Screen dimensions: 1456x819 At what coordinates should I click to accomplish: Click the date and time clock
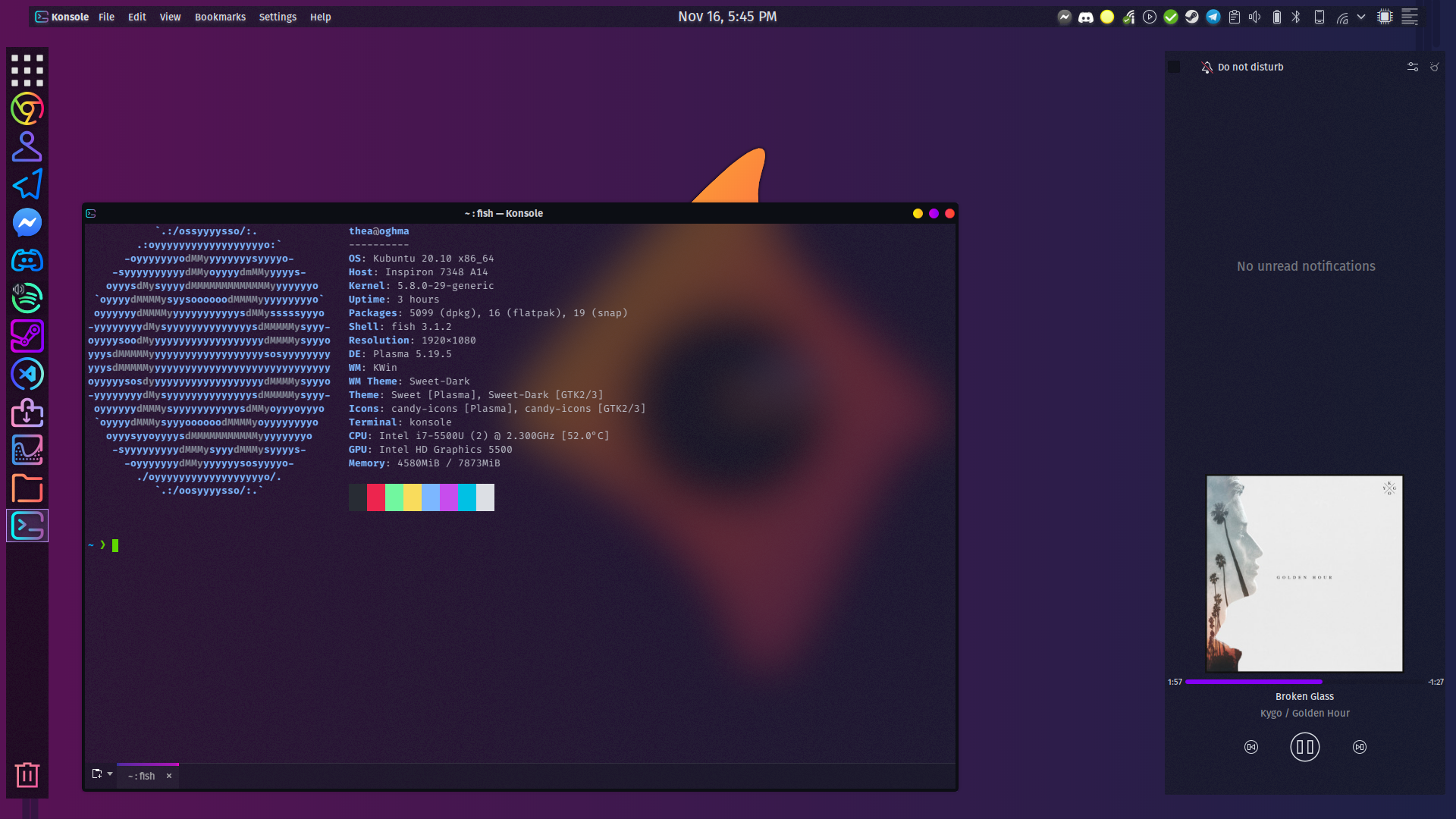click(727, 17)
